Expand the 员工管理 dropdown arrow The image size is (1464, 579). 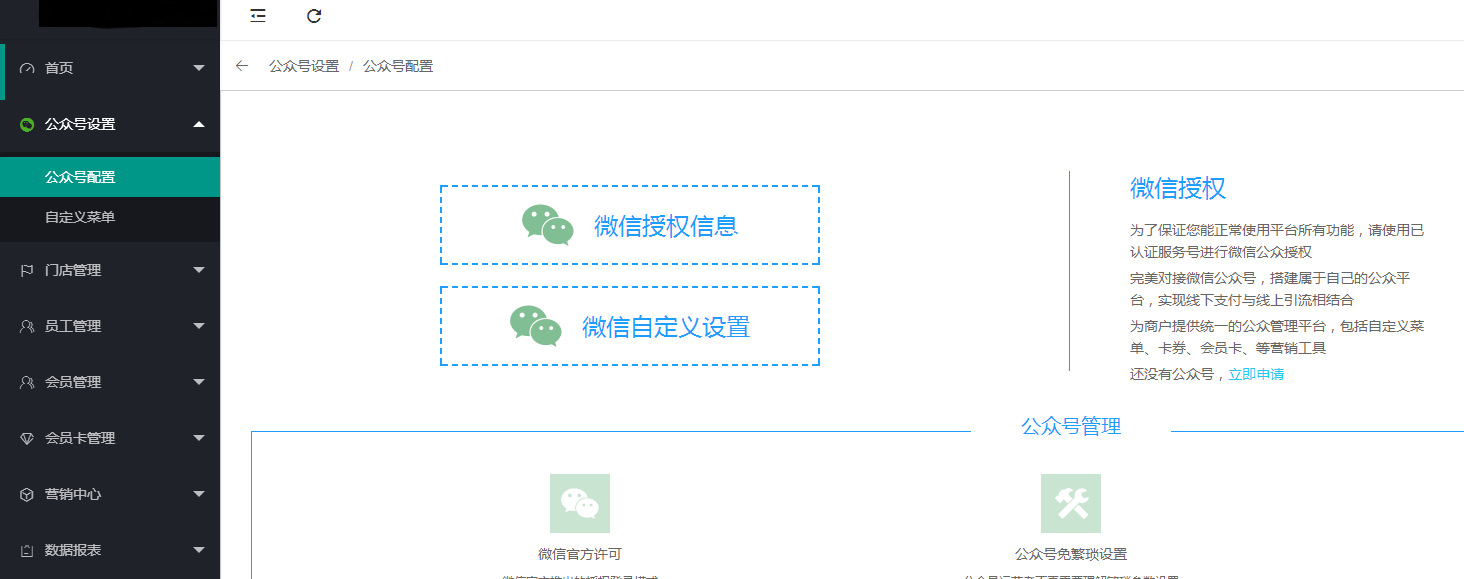click(199, 326)
